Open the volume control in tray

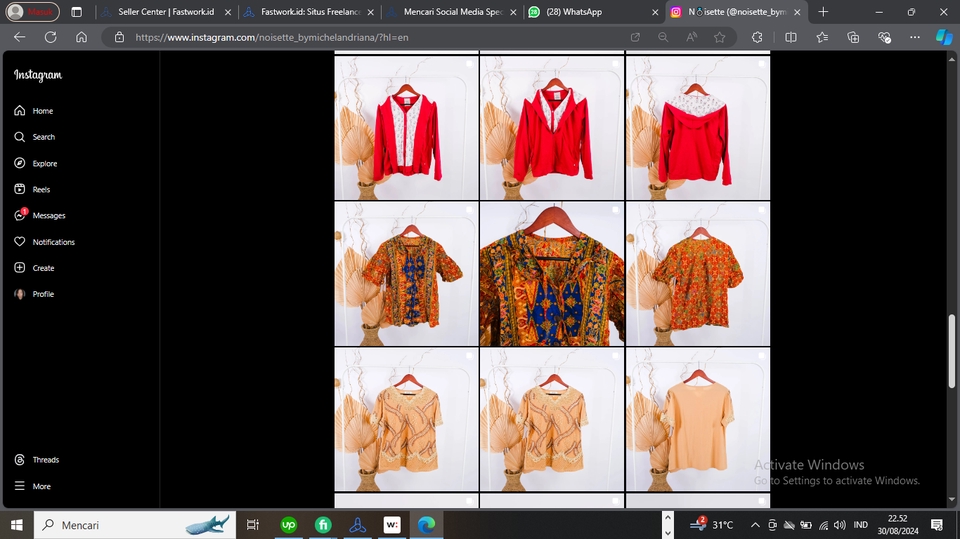click(x=840, y=525)
